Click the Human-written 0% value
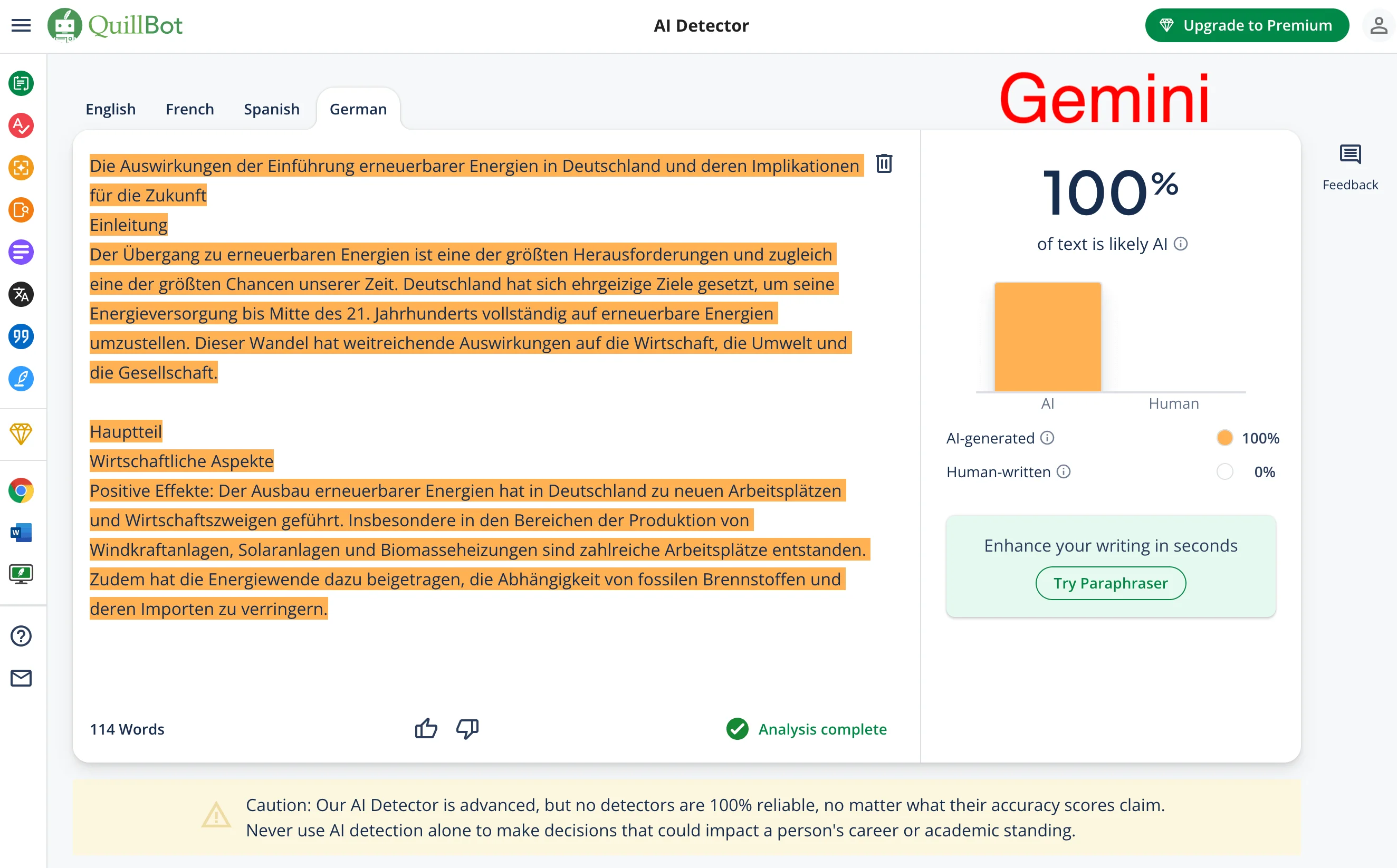Image resolution: width=1397 pixels, height=868 pixels. [1265, 472]
